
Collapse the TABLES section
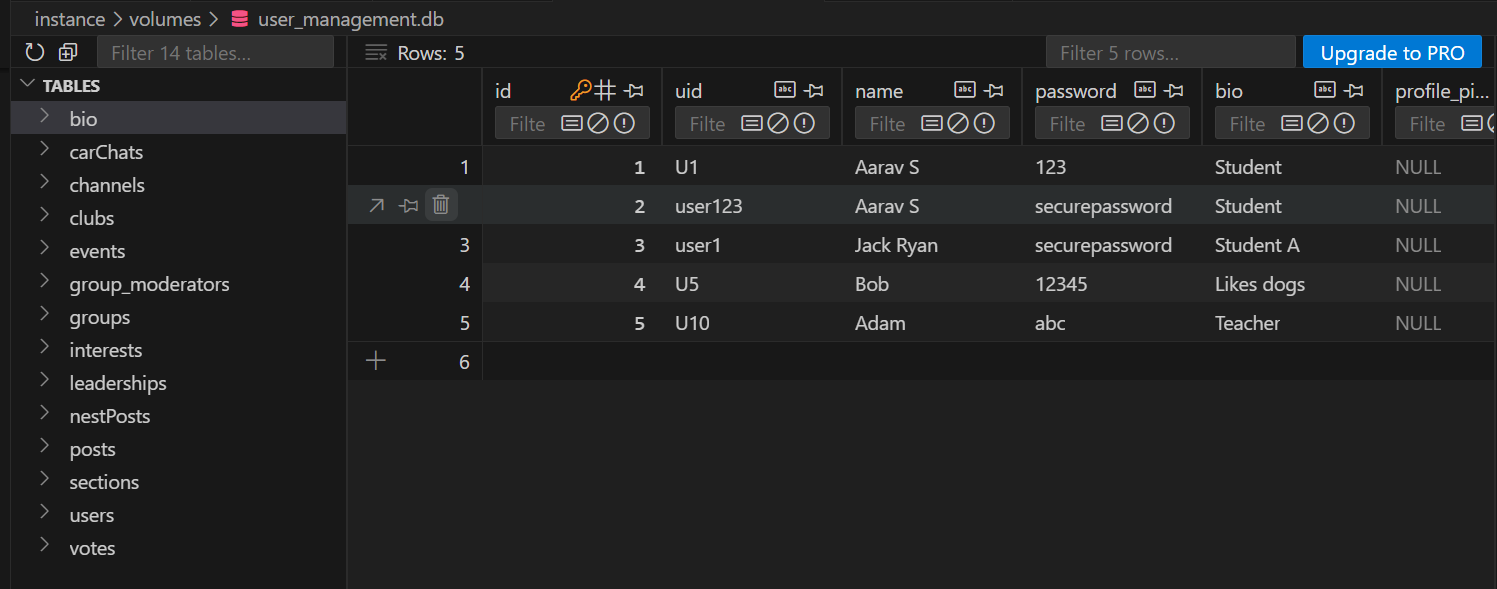[27, 86]
